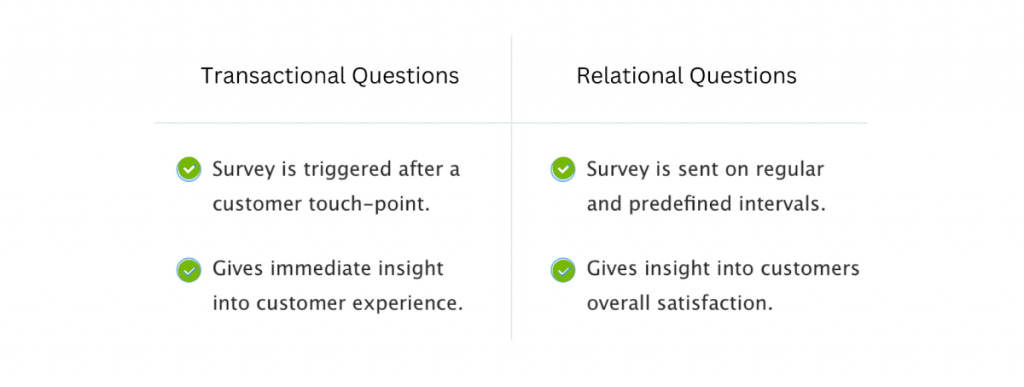1024x387 pixels.
Task: Select the 'Transactional Questions' heading
Action: click(x=330, y=76)
